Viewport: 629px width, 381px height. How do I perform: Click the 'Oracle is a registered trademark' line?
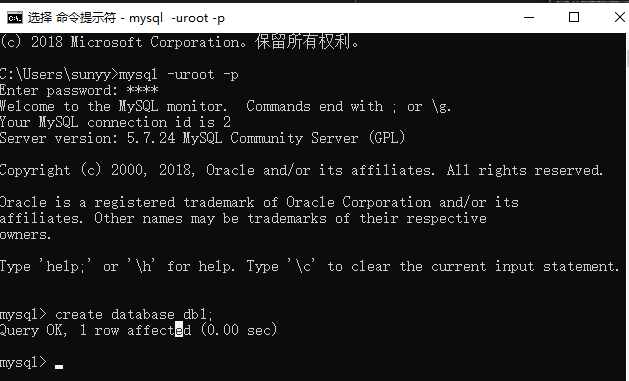(x=127, y=203)
